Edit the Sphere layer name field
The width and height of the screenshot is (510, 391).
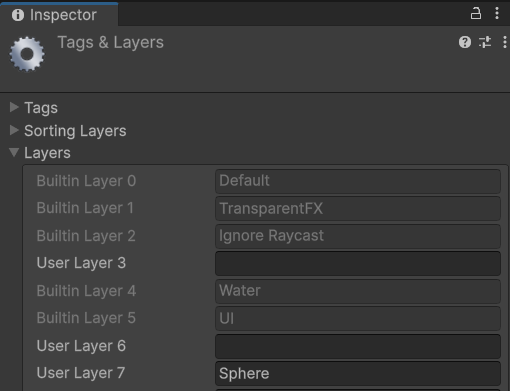(x=358, y=374)
